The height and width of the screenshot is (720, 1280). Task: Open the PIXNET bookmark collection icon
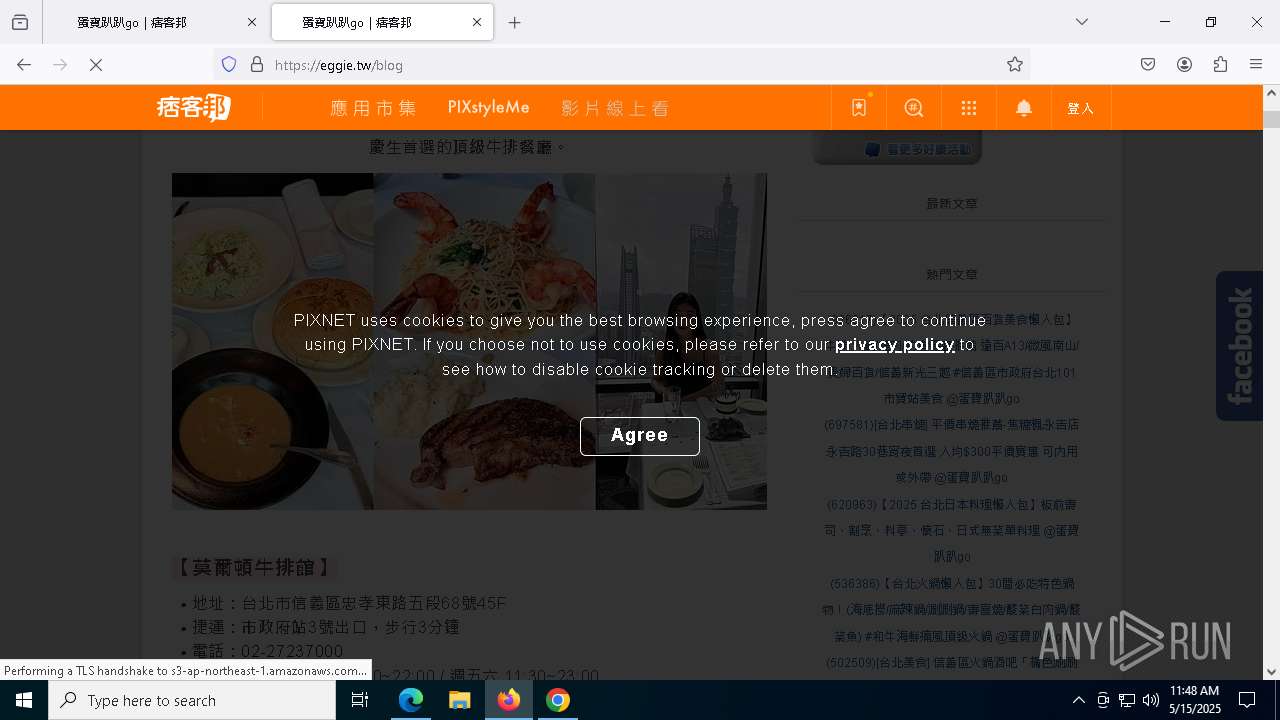[859, 108]
